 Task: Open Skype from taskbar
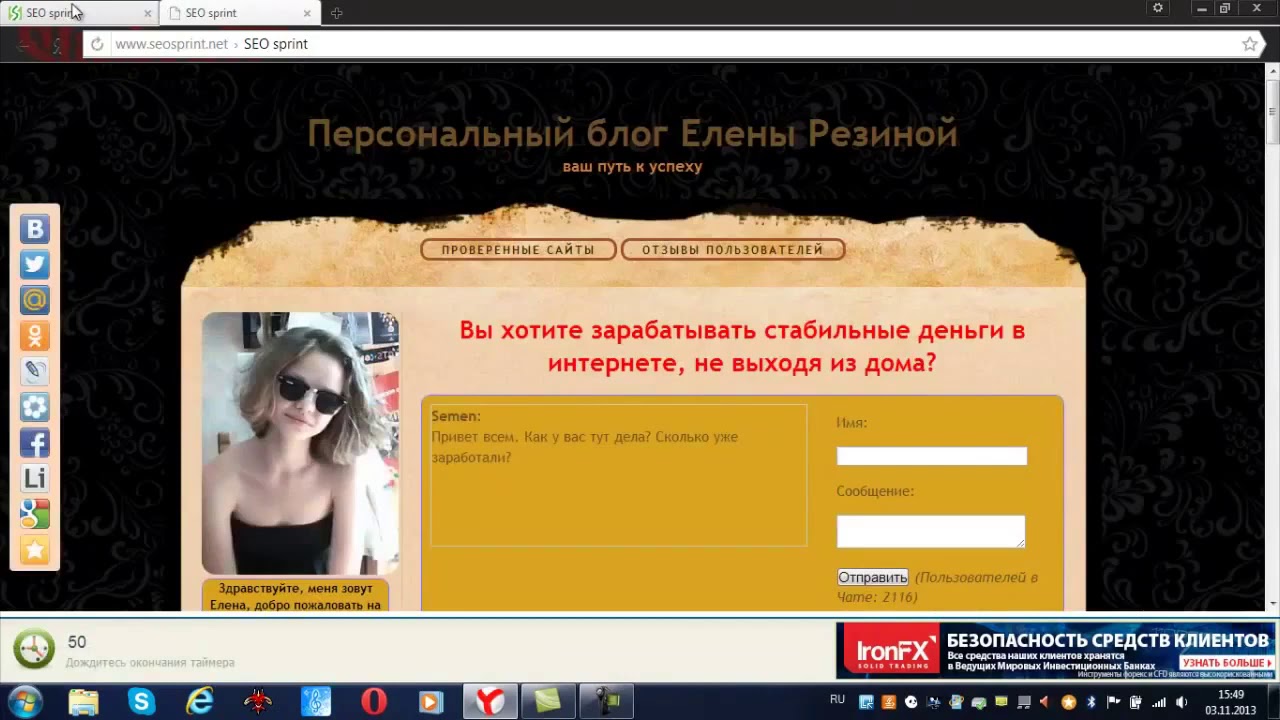142,702
